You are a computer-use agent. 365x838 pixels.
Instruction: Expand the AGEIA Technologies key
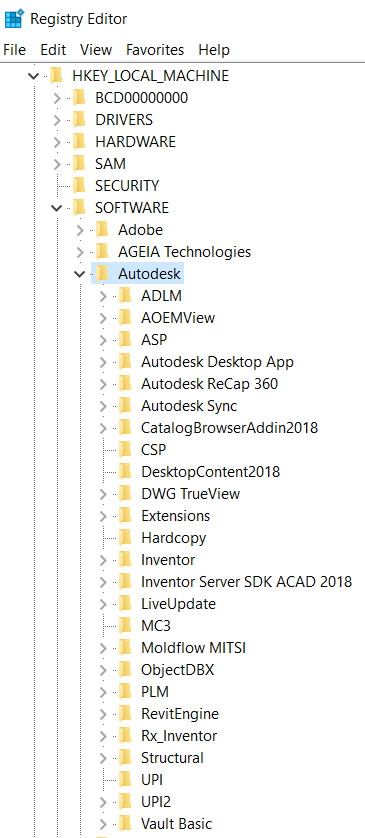(80, 252)
